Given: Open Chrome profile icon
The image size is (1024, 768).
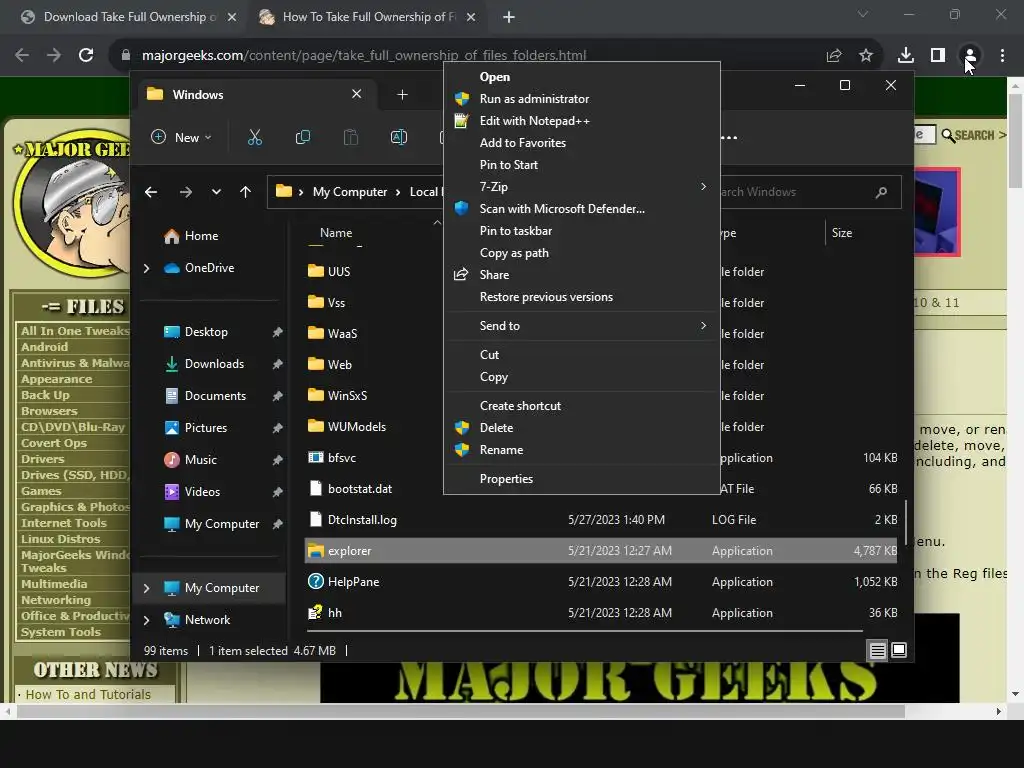Looking at the screenshot, I should 970,56.
